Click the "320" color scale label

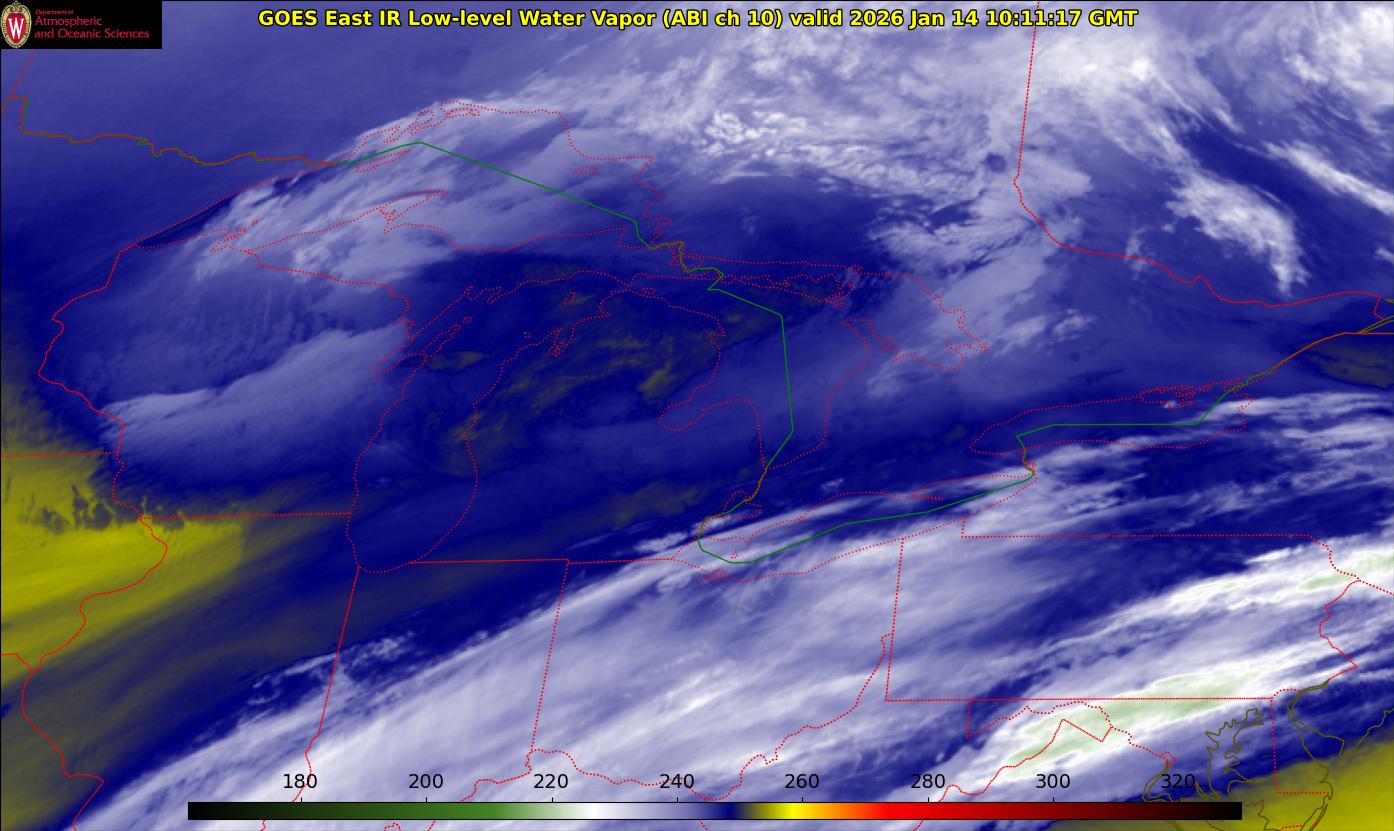coord(1179,781)
